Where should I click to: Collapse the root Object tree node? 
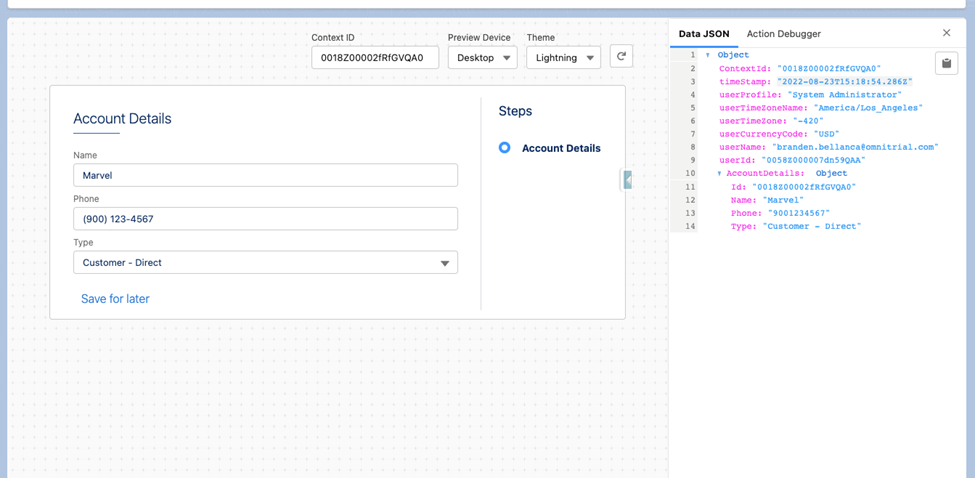(x=708, y=55)
